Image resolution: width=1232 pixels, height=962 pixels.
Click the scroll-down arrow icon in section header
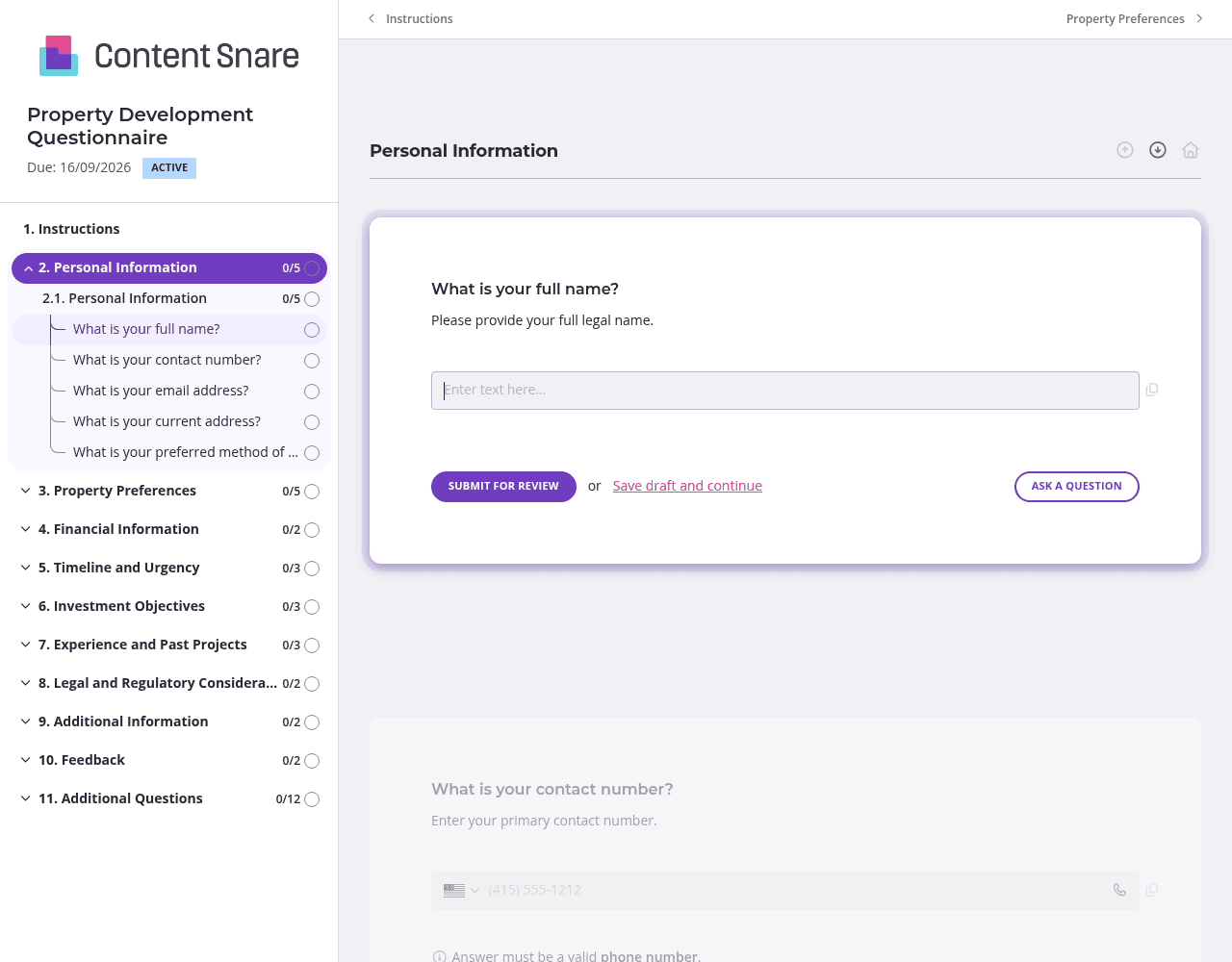[x=1158, y=150]
